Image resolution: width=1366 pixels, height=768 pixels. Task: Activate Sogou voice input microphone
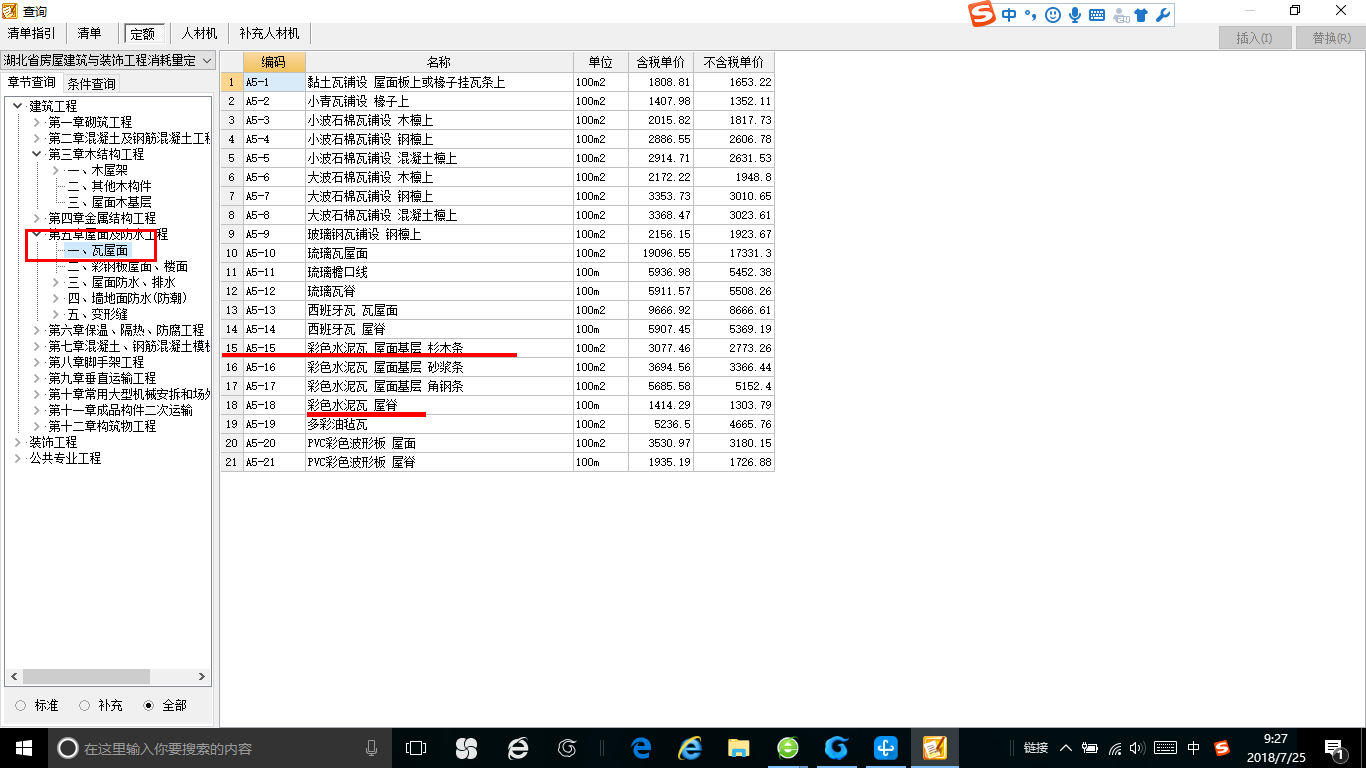point(1075,15)
